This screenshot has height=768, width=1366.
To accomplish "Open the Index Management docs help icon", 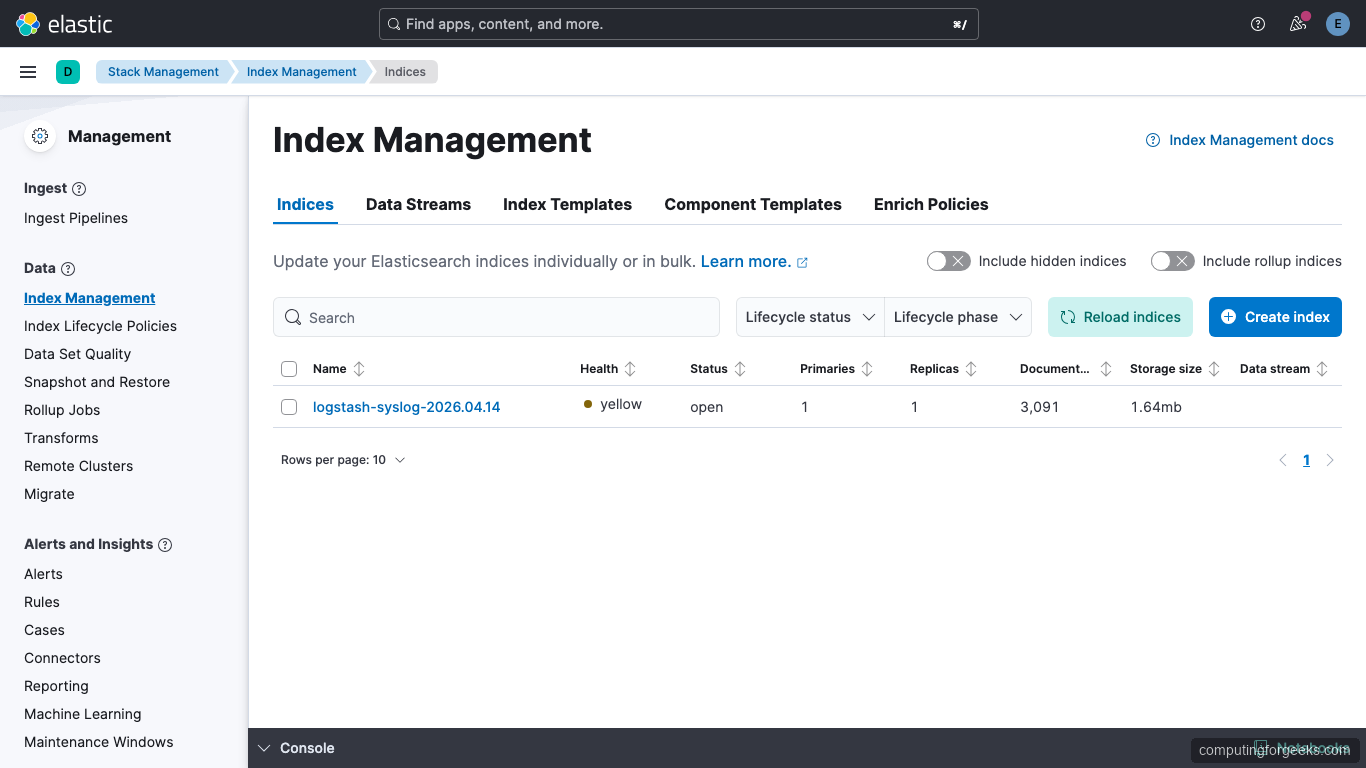I will coord(1152,140).
